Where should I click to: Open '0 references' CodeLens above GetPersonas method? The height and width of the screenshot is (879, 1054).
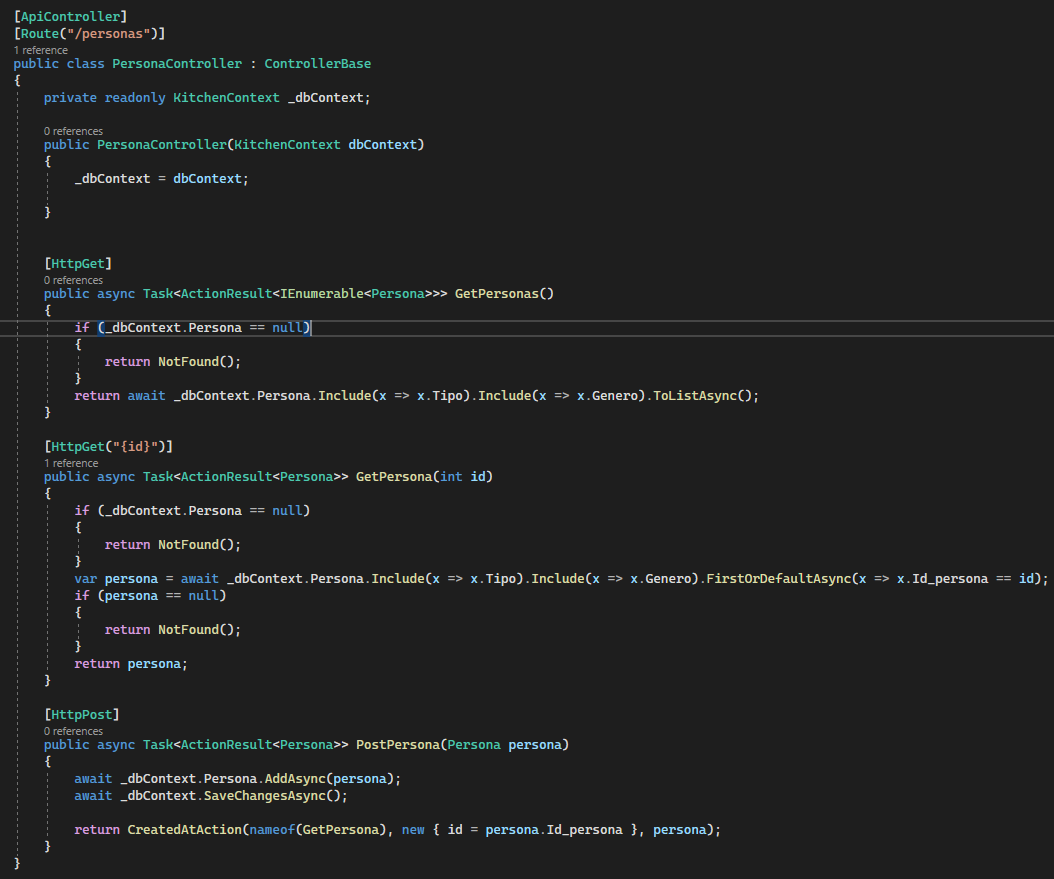[x=73, y=280]
